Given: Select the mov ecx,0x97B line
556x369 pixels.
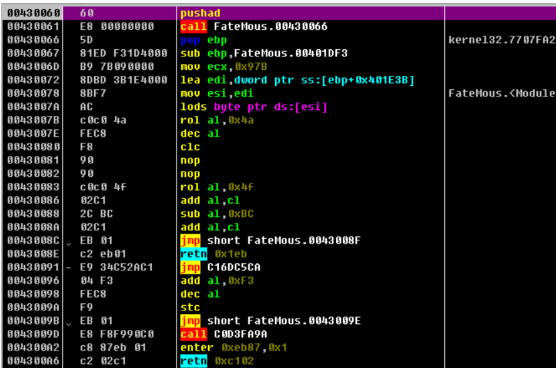Looking at the screenshot, I should (x=224, y=67).
